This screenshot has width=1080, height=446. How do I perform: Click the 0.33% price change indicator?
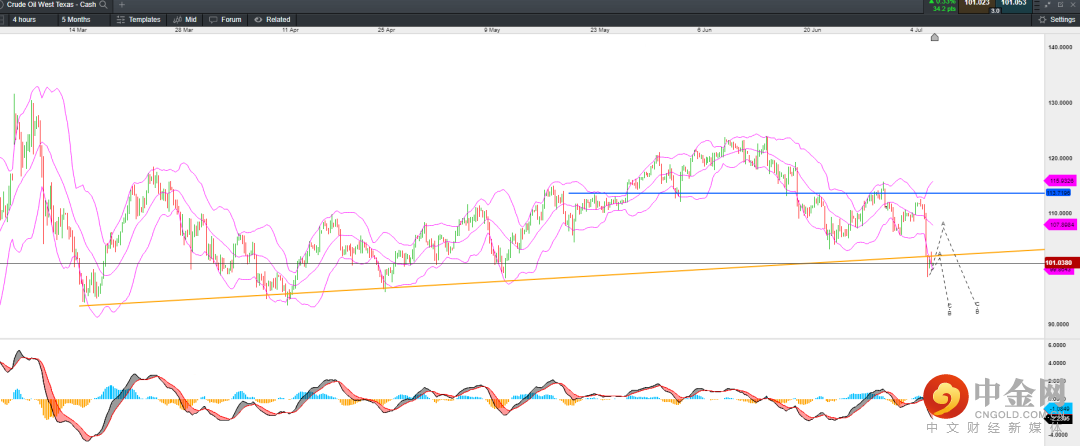click(x=942, y=2)
